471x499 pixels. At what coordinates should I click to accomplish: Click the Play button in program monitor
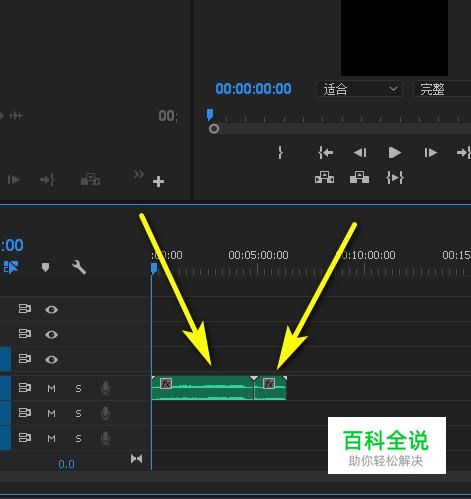[x=395, y=153]
